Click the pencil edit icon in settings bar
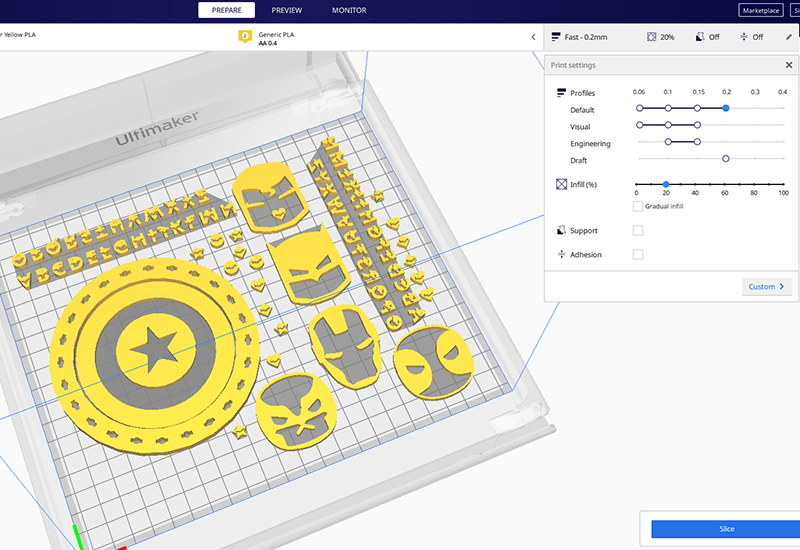This screenshot has height=550, width=800. coord(788,37)
